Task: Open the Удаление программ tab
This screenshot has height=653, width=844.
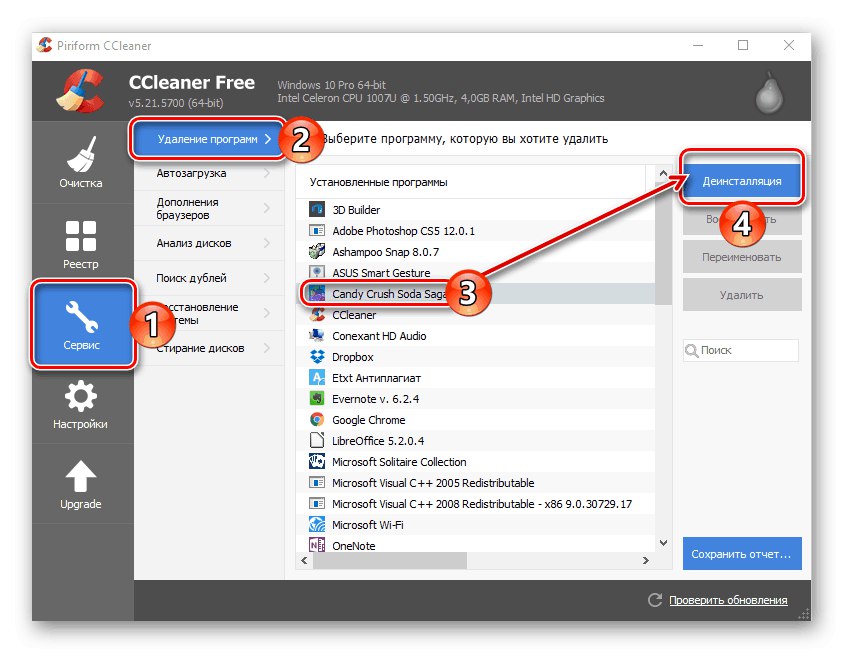Action: coord(208,139)
